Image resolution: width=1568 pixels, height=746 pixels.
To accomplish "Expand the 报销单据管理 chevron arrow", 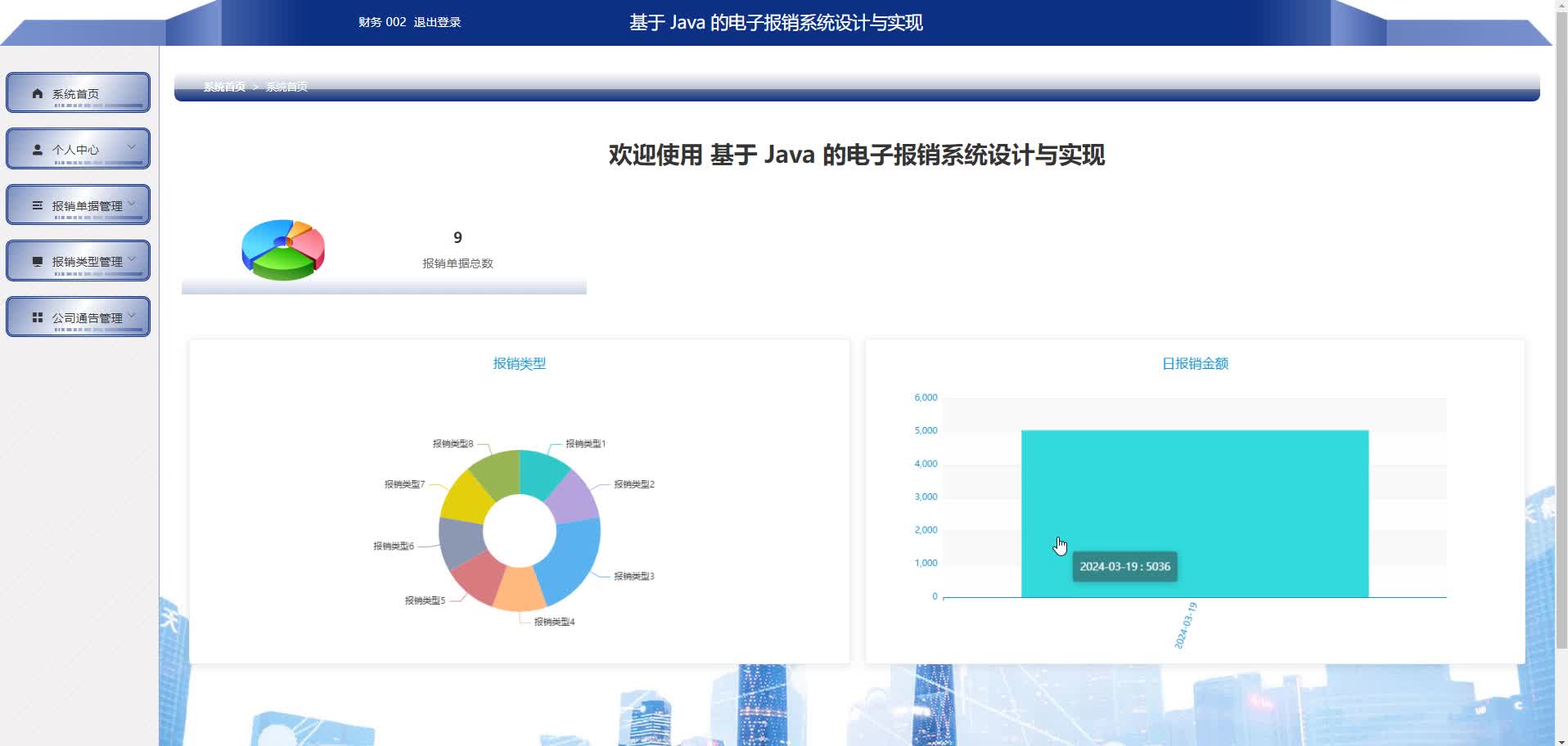I will click(x=132, y=204).
